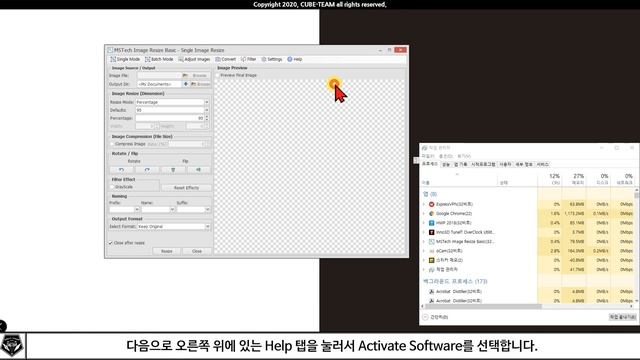Click the ExpressVPN icon in Task Manager
Screen dimensions: 640x360
[431, 204]
